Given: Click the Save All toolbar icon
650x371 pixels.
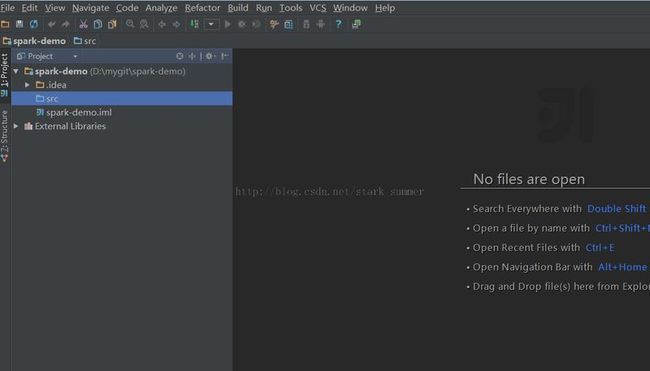Looking at the screenshot, I should click(19, 24).
